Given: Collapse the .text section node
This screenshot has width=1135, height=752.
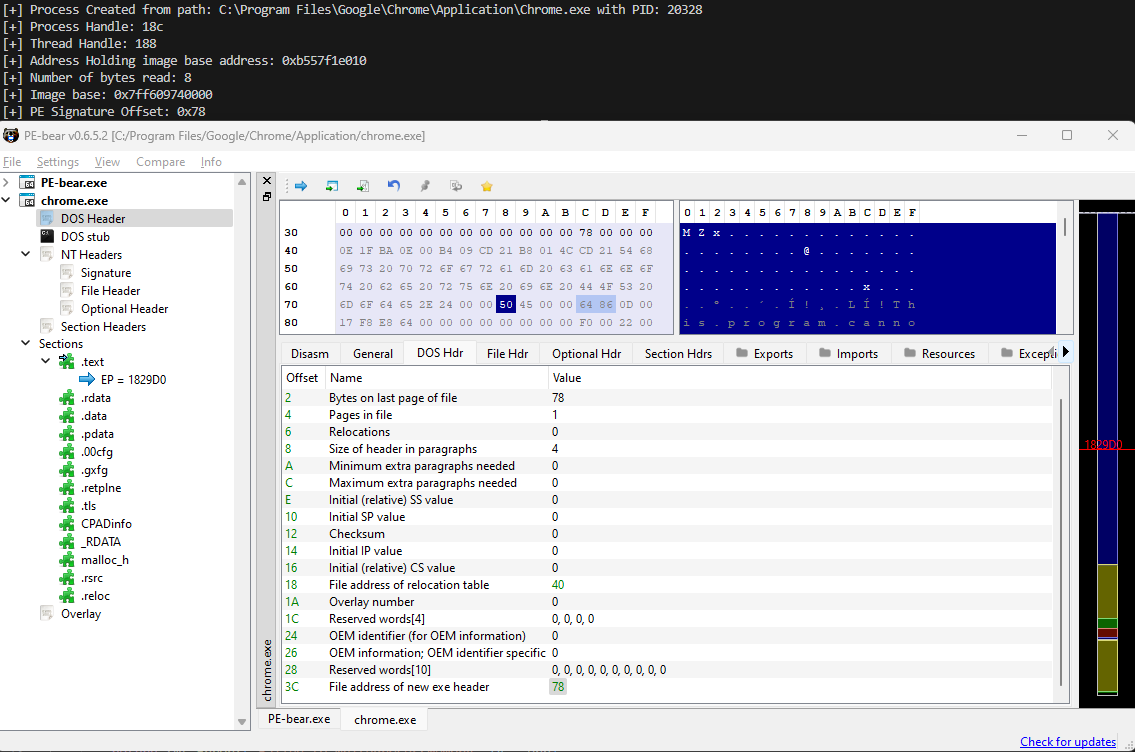Looking at the screenshot, I should [45, 362].
